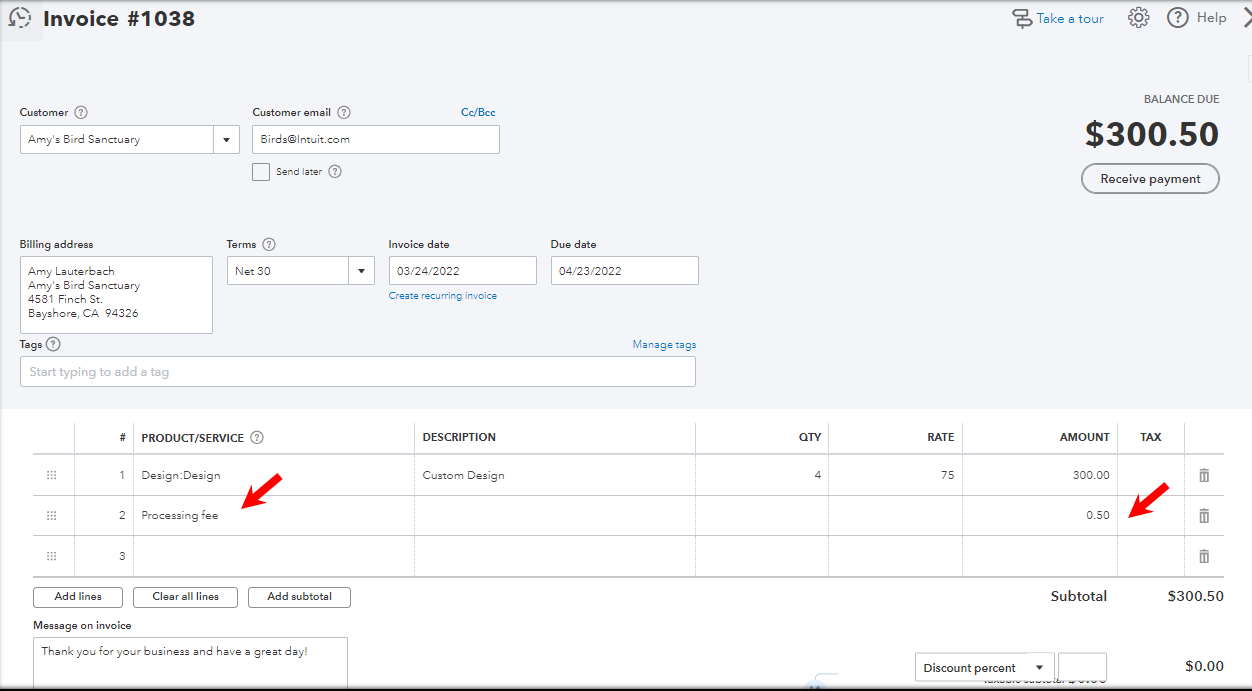Click the drag handle on line 1
The height and width of the screenshot is (691, 1252).
click(x=52, y=475)
